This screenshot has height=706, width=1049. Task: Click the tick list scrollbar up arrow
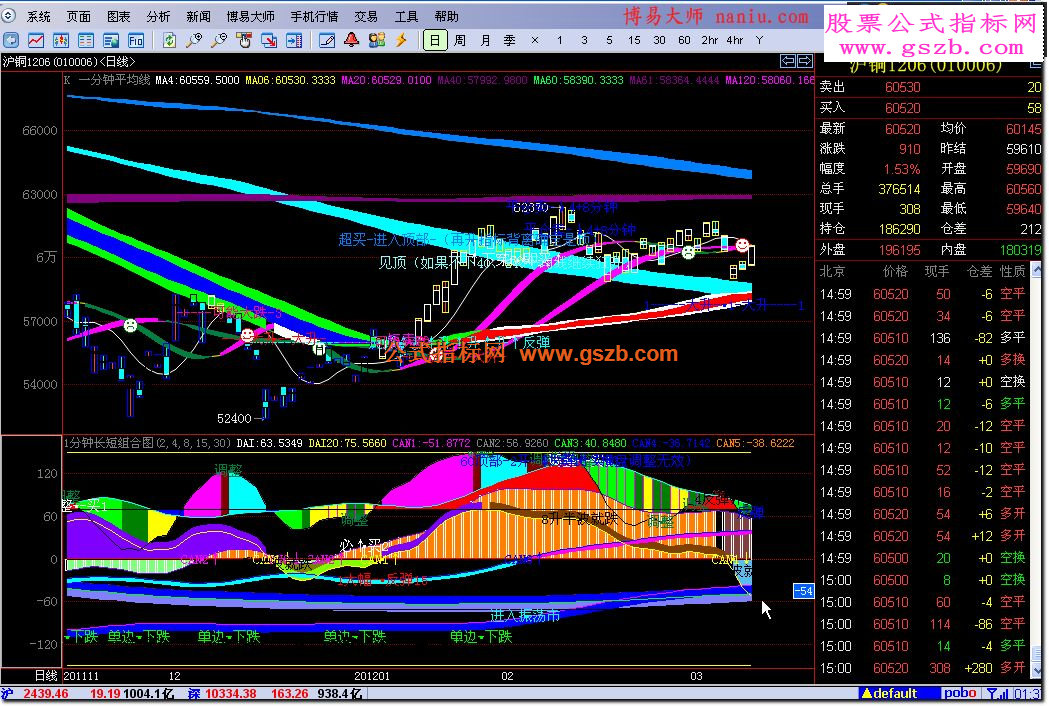1038,270
